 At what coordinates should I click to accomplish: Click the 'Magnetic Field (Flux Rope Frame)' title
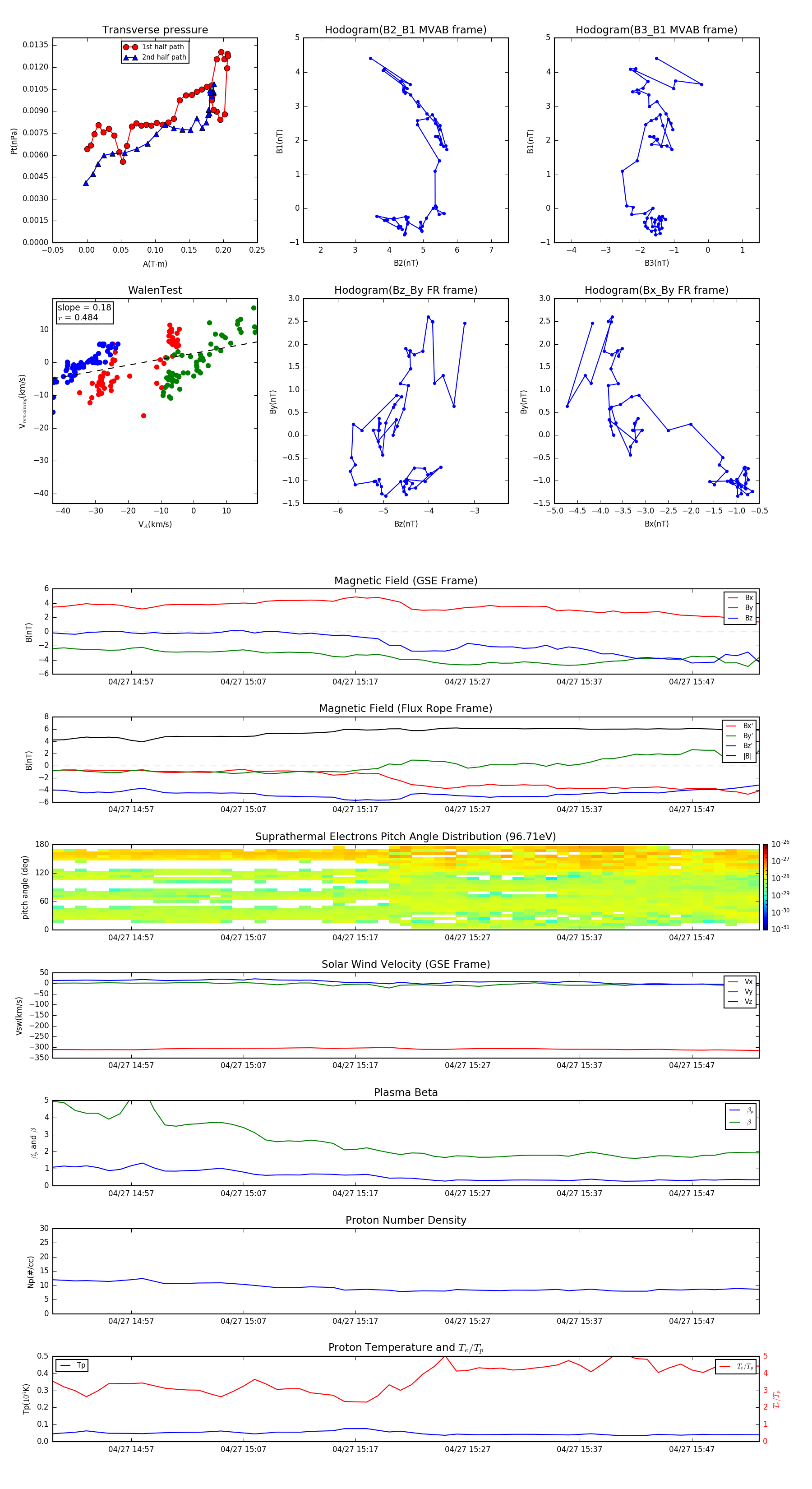pyautogui.click(x=406, y=709)
